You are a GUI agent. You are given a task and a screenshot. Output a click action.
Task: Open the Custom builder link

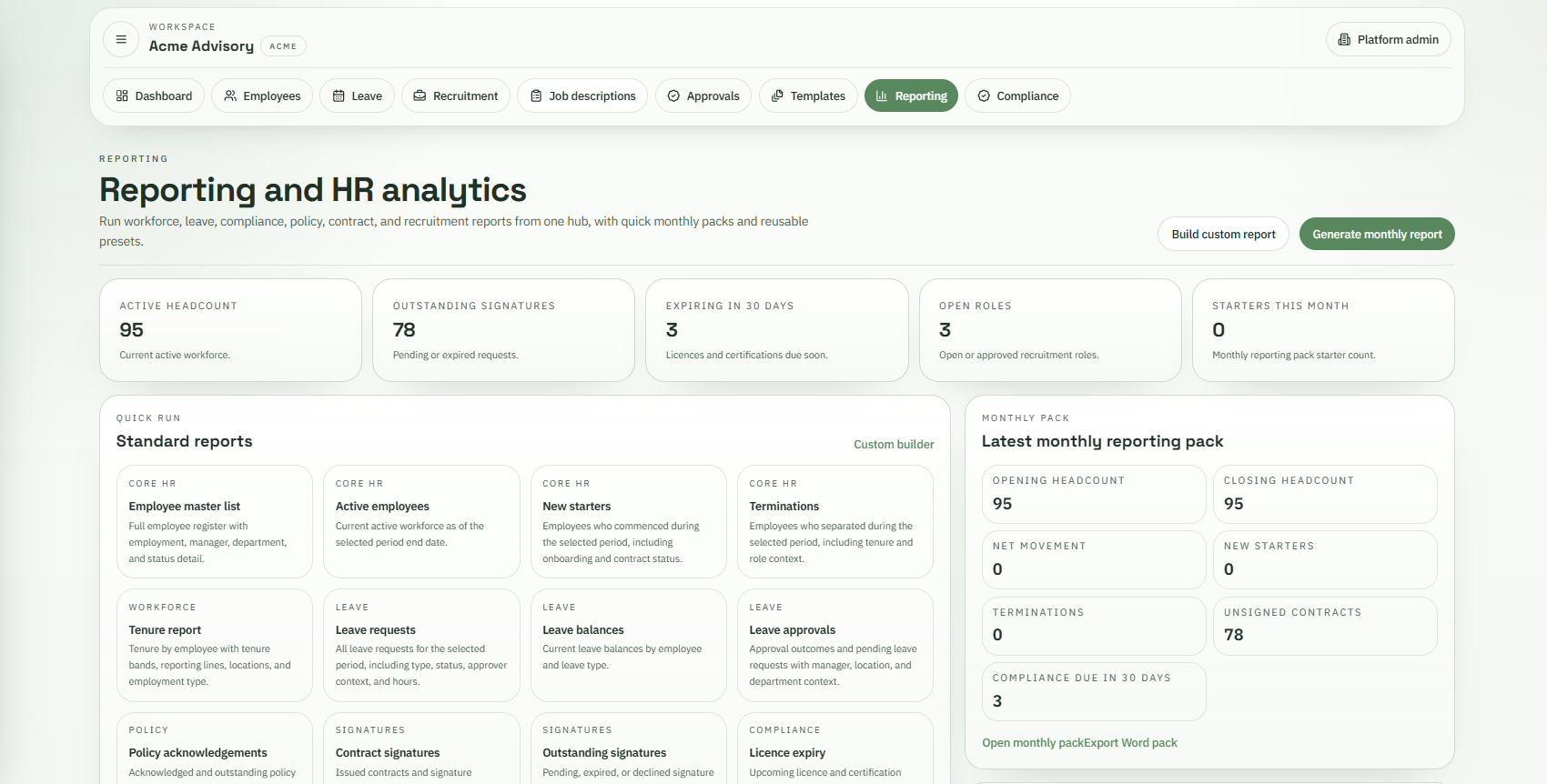click(x=894, y=445)
